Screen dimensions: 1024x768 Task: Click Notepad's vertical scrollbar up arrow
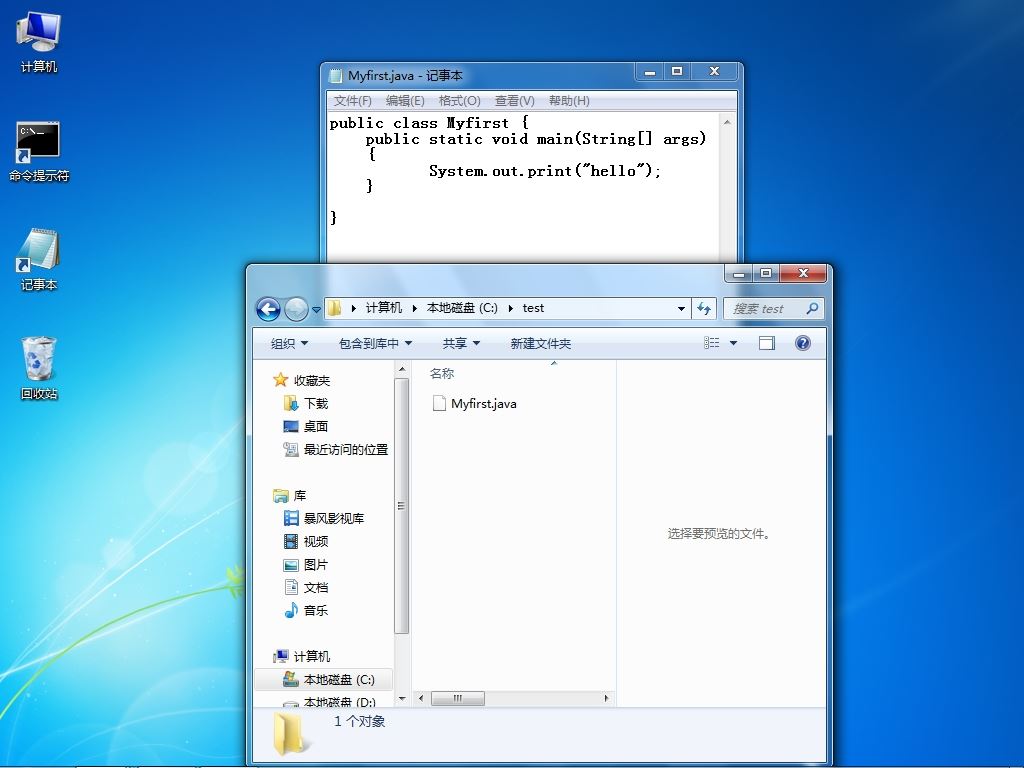(727, 122)
